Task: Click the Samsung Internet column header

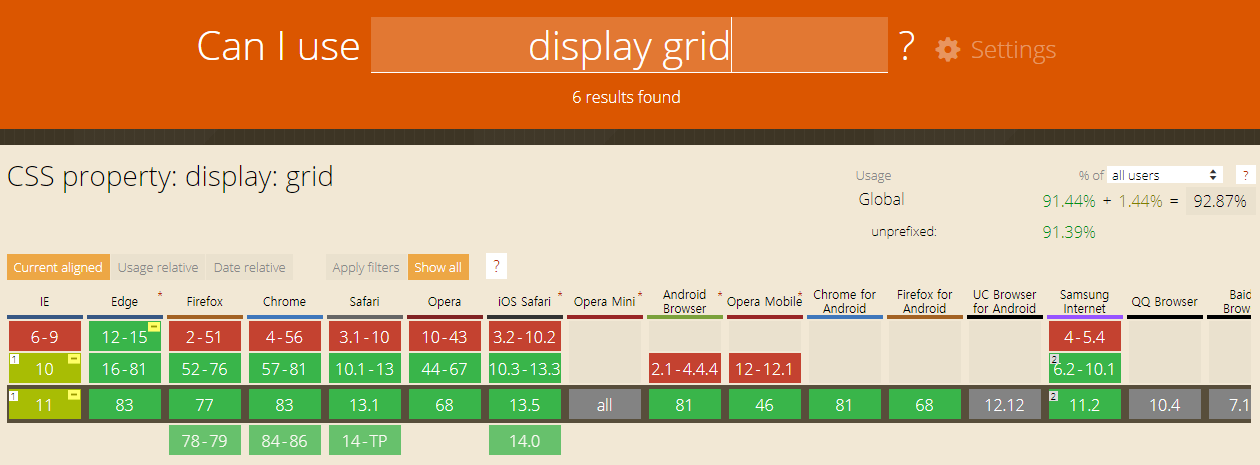Action: (1085, 301)
